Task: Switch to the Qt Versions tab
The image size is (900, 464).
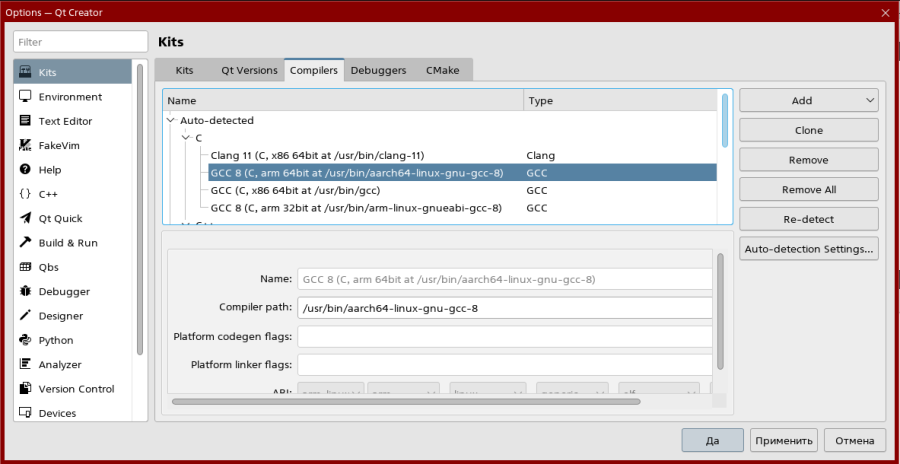Action: (x=249, y=71)
